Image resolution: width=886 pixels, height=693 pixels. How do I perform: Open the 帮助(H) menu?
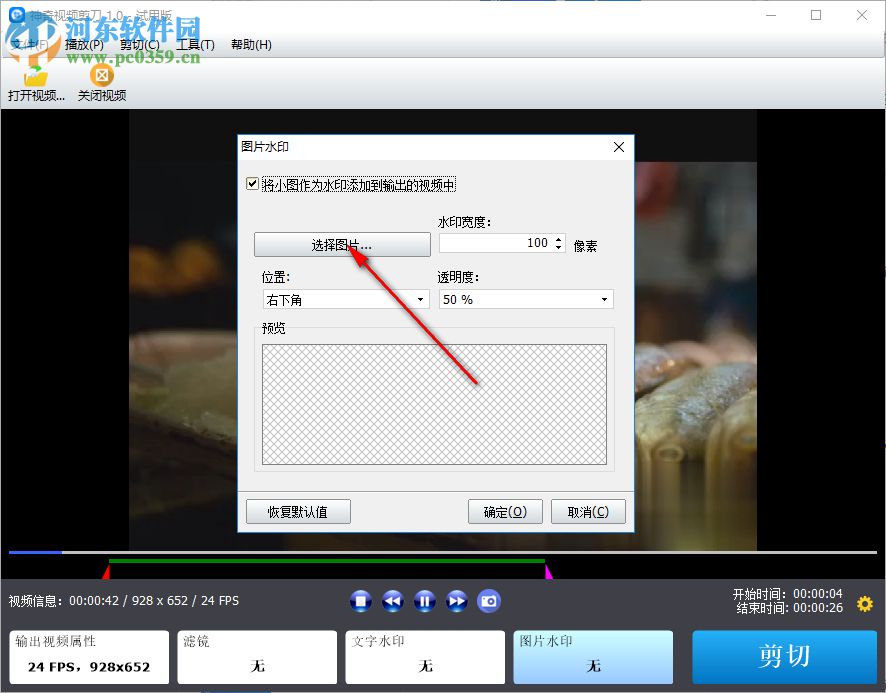click(x=251, y=45)
